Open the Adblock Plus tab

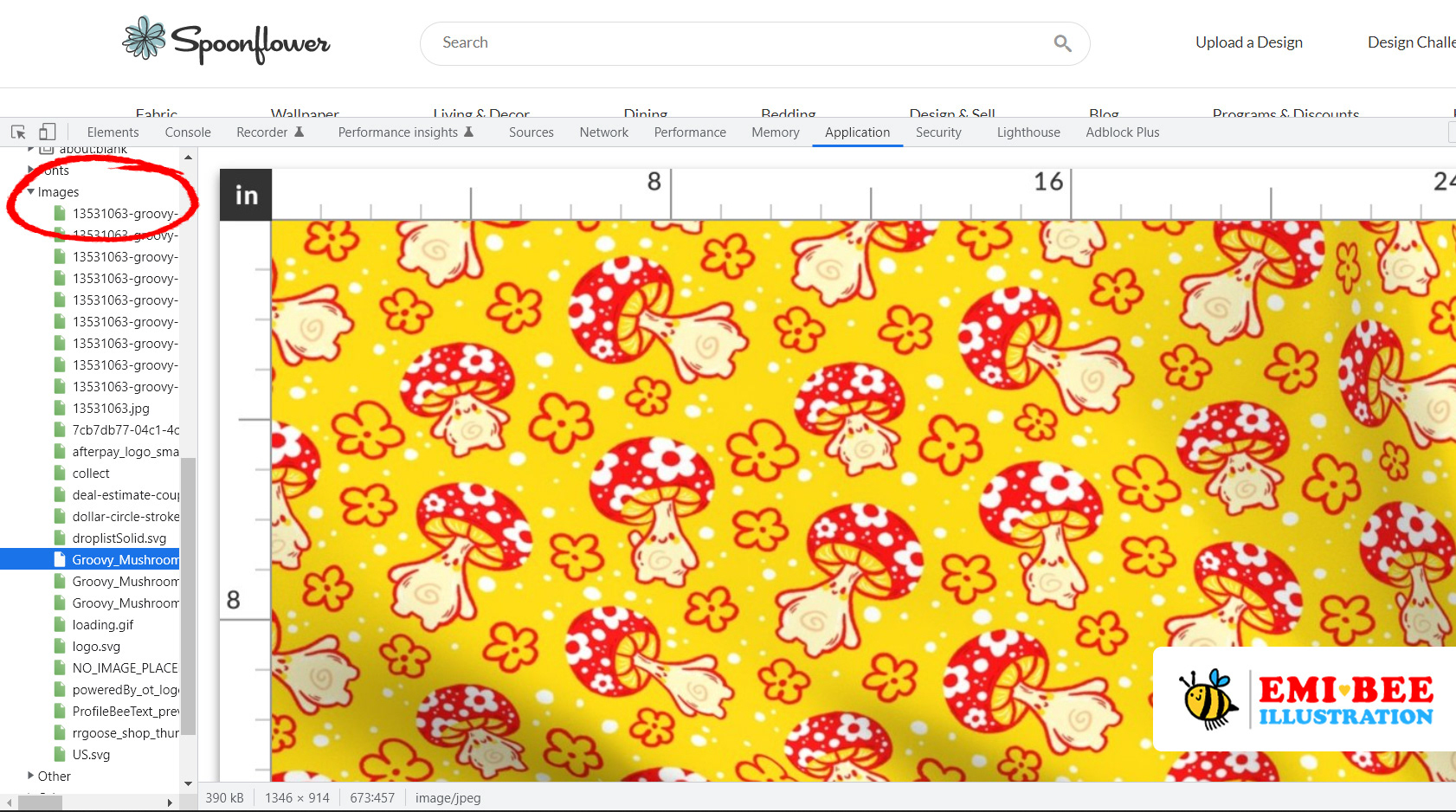click(1123, 132)
